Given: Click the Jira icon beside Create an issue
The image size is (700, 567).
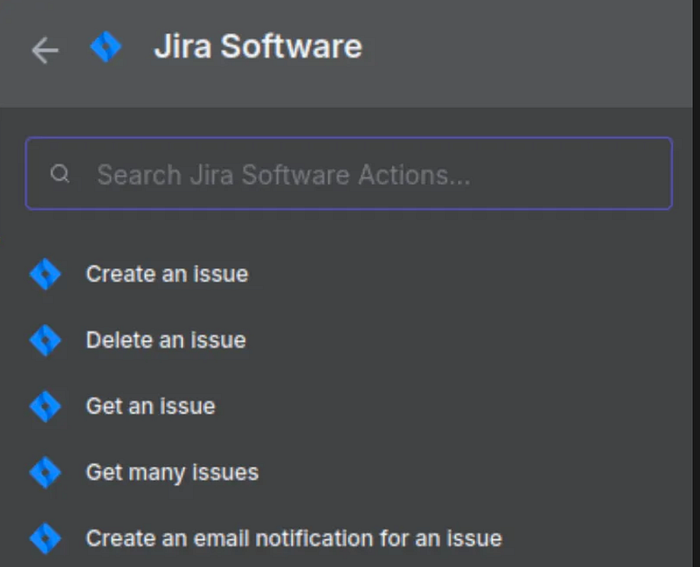Looking at the screenshot, I should 45,274.
